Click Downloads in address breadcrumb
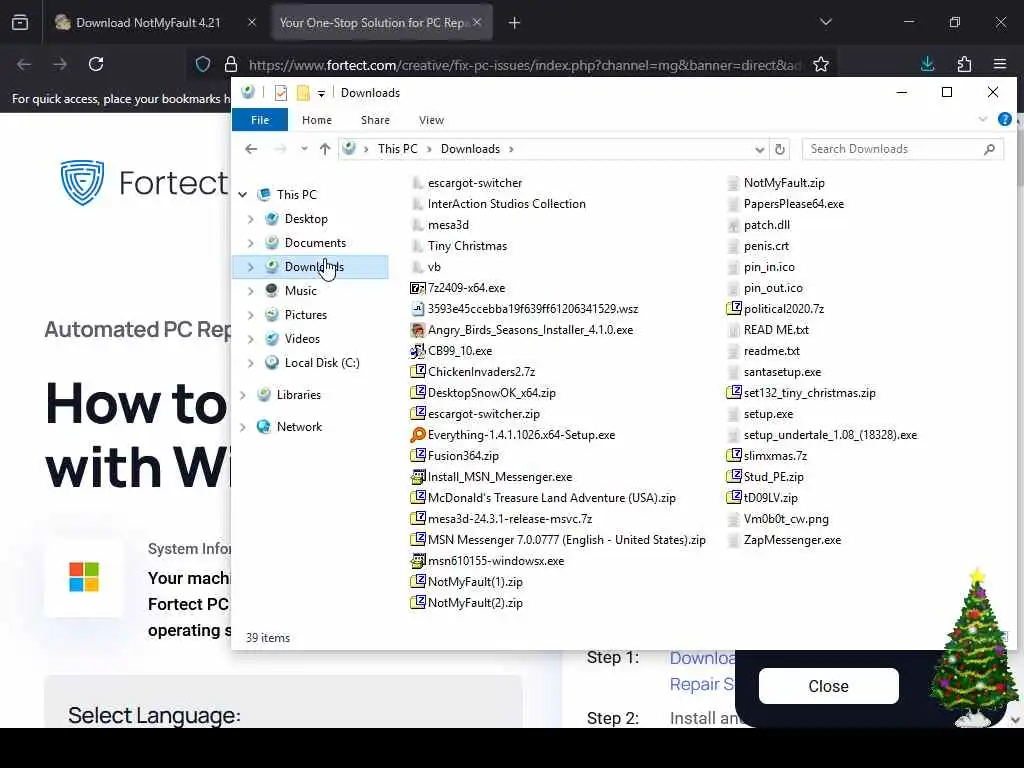Image resolution: width=1024 pixels, height=768 pixels. tap(470, 149)
